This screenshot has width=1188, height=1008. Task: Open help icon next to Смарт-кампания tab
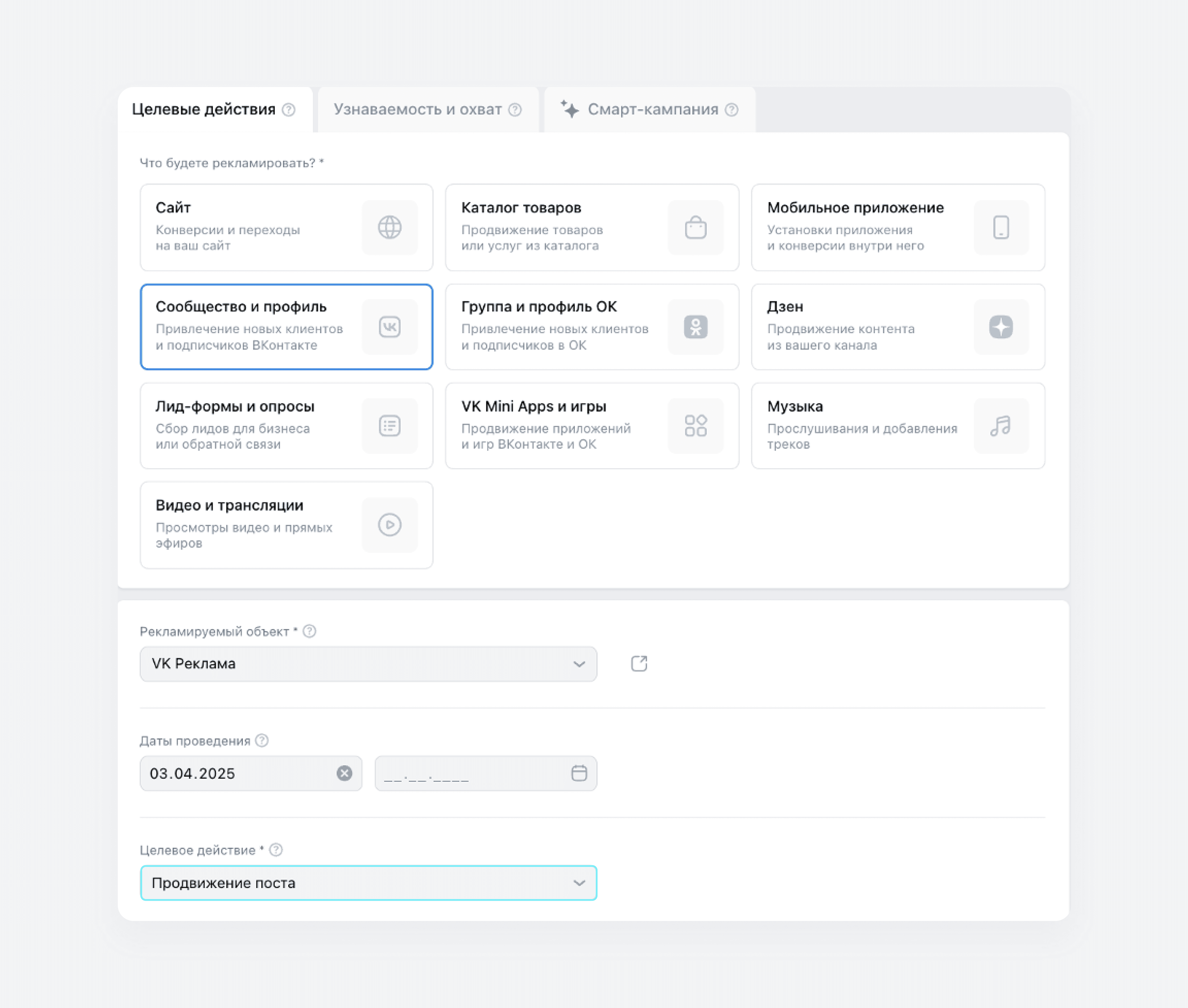tap(732, 110)
